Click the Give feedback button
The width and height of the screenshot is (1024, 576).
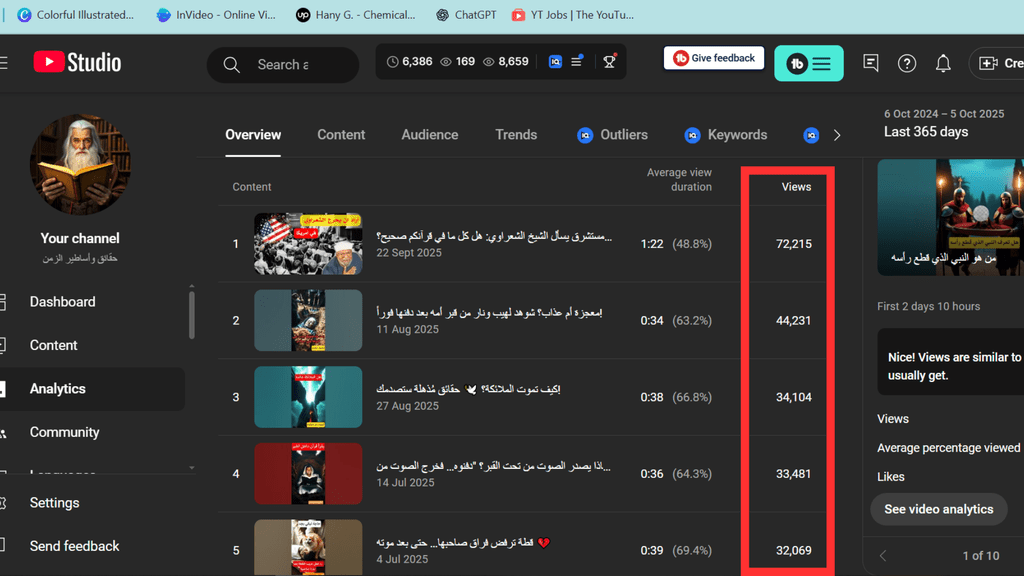pyautogui.click(x=714, y=58)
